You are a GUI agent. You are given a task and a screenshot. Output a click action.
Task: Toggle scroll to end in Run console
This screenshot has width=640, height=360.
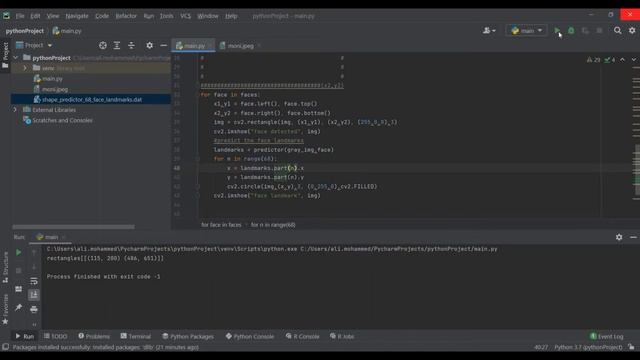point(34,295)
